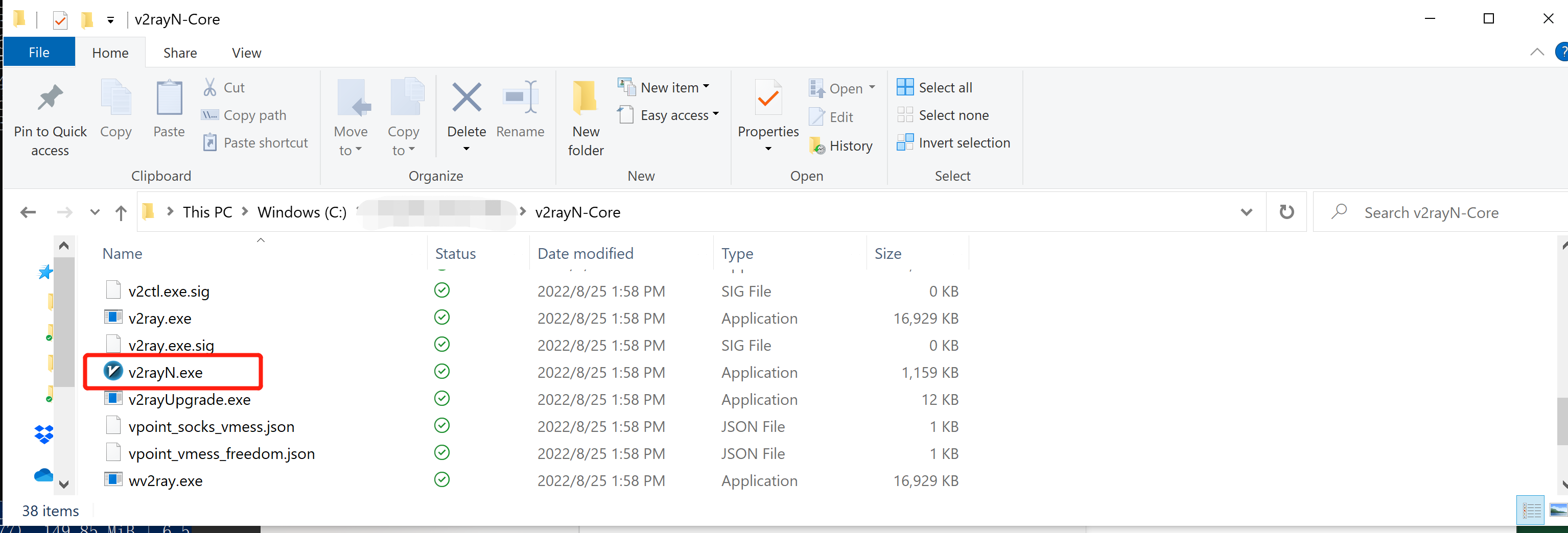1568x533 pixels.
Task: Sort by Type column header
Action: 737,253
